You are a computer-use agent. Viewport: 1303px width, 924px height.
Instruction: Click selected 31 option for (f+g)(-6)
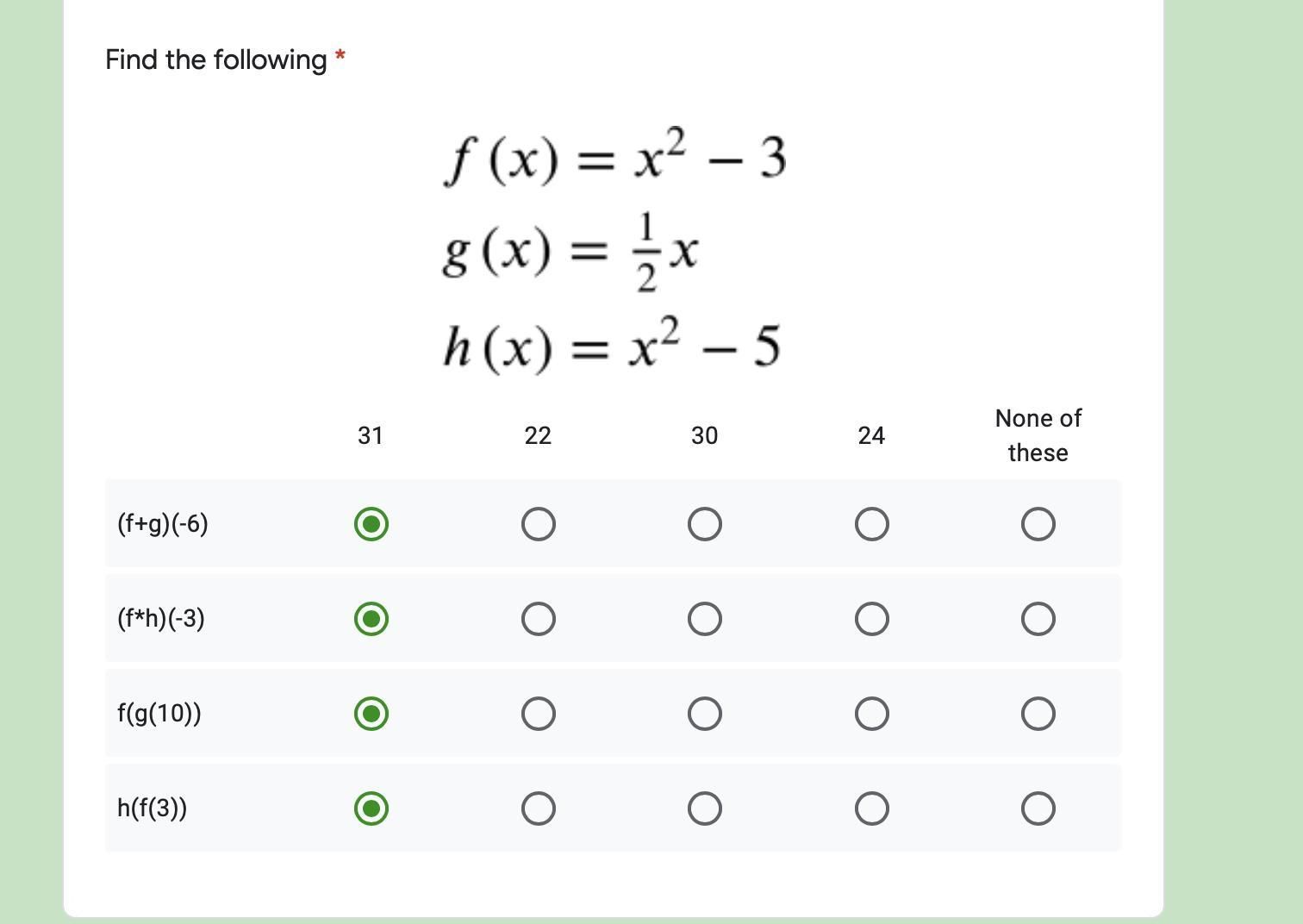point(371,524)
